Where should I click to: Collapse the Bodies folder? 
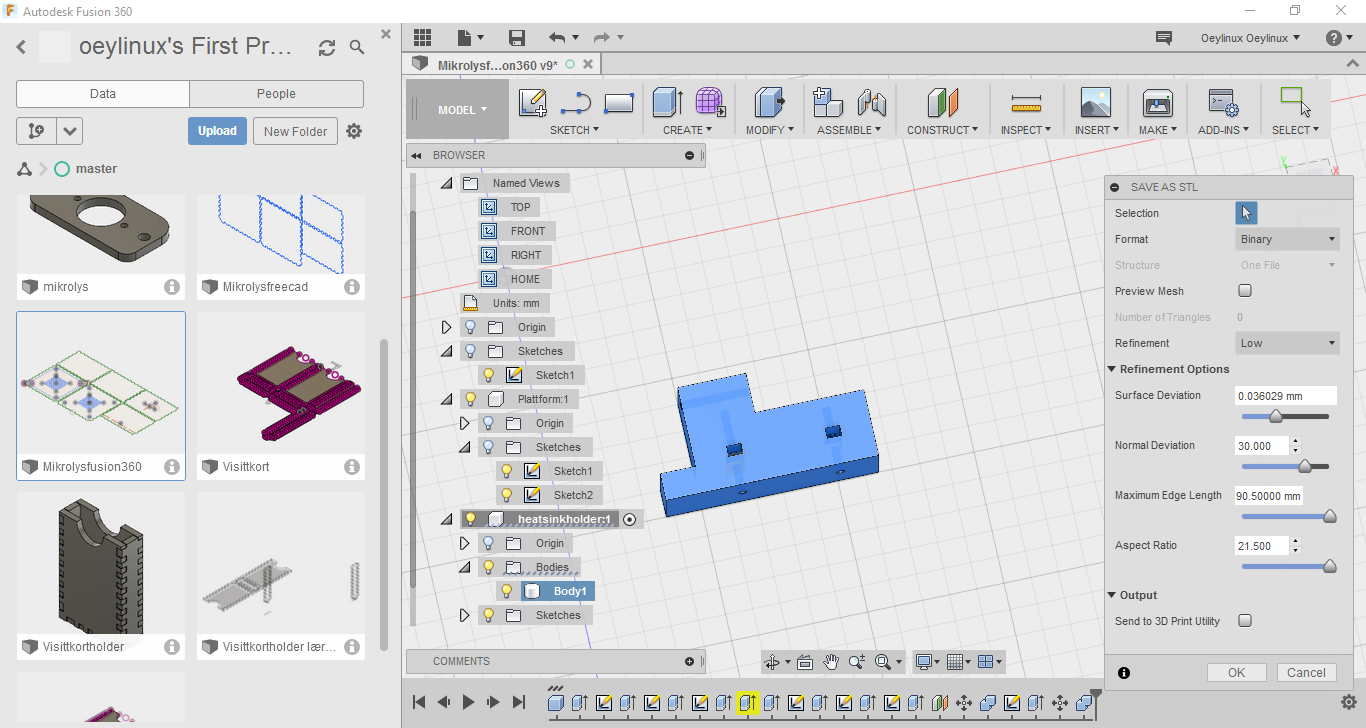click(465, 567)
